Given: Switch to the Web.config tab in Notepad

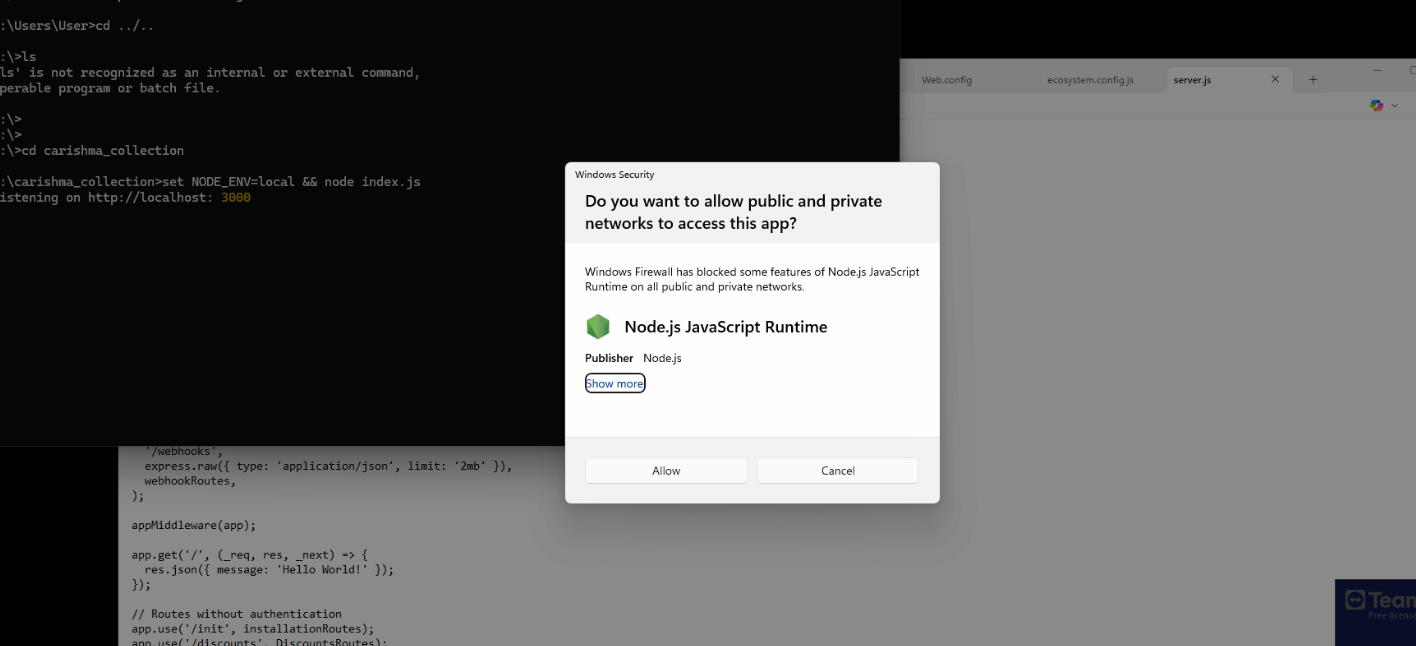Looking at the screenshot, I should [946, 80].
